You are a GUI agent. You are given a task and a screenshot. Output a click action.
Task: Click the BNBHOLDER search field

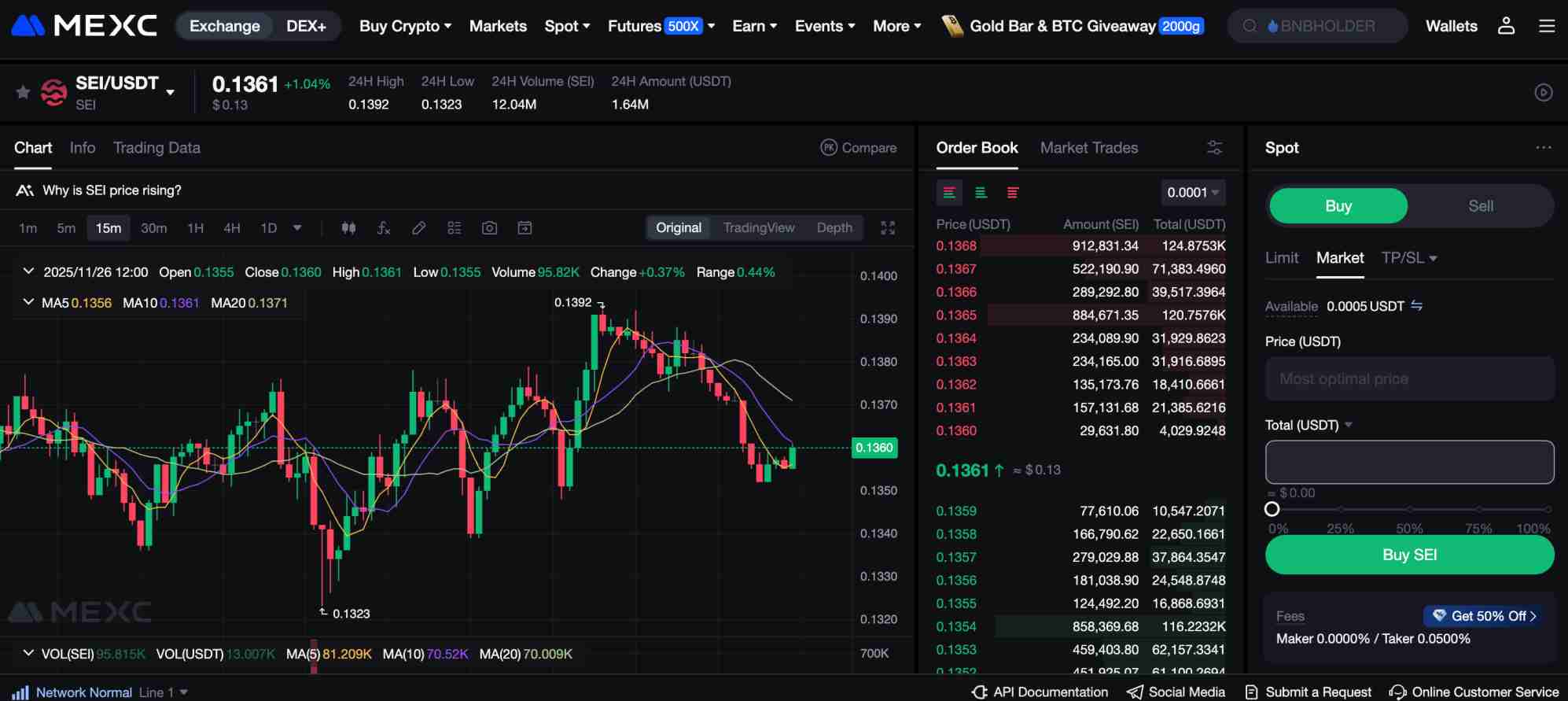tap(1317, 26)
